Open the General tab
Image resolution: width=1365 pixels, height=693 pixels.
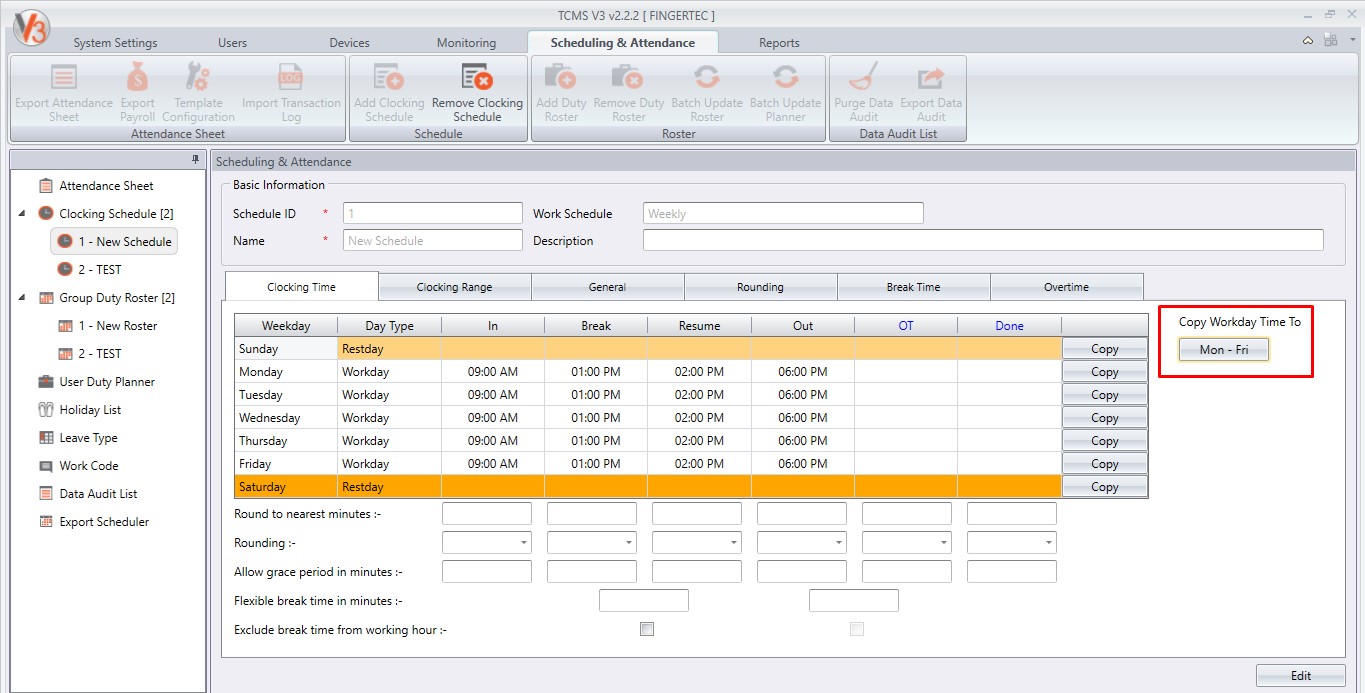point(608,287)
